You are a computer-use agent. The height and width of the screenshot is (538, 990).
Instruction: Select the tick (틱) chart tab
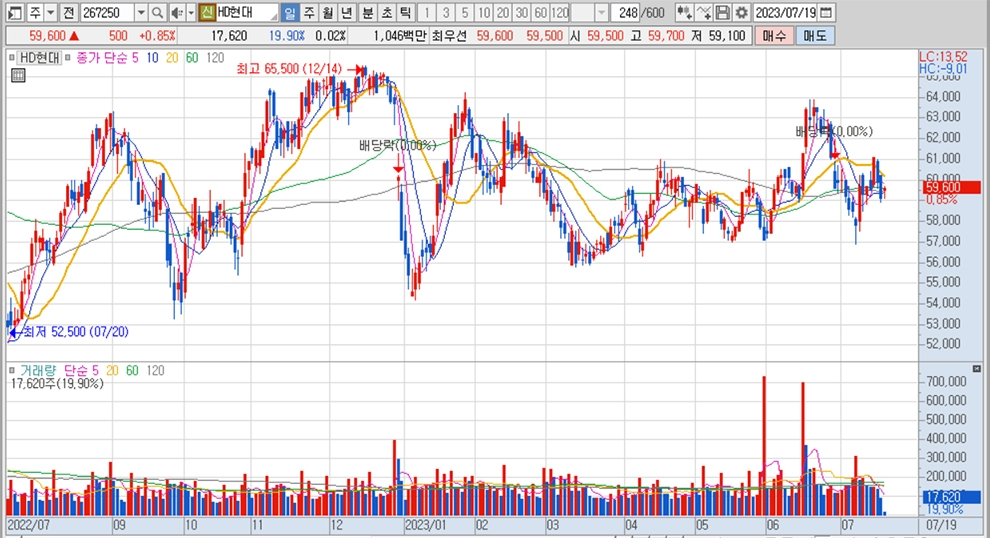coord(404,13)
